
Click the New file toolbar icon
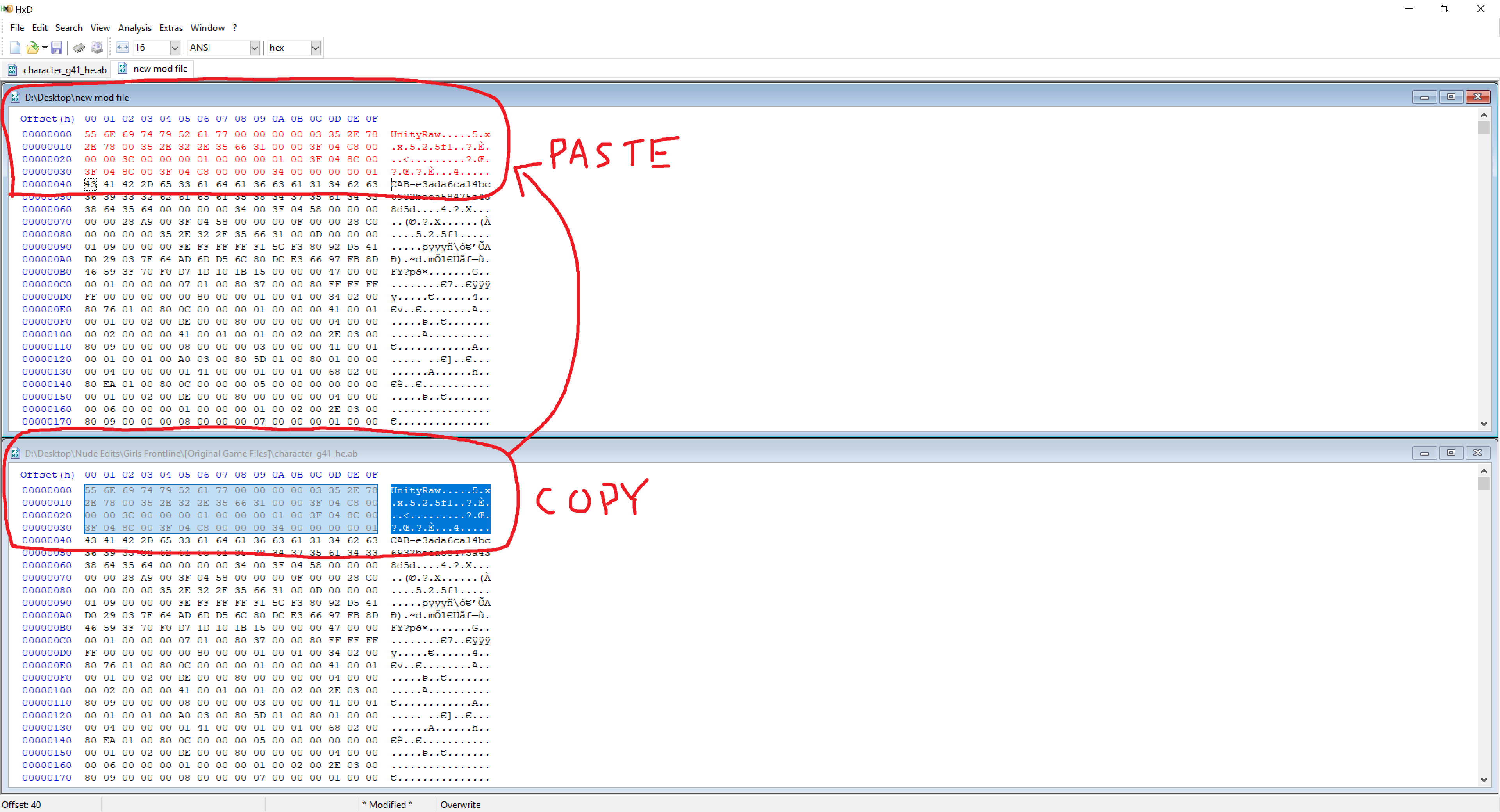(x=15, y=48)
